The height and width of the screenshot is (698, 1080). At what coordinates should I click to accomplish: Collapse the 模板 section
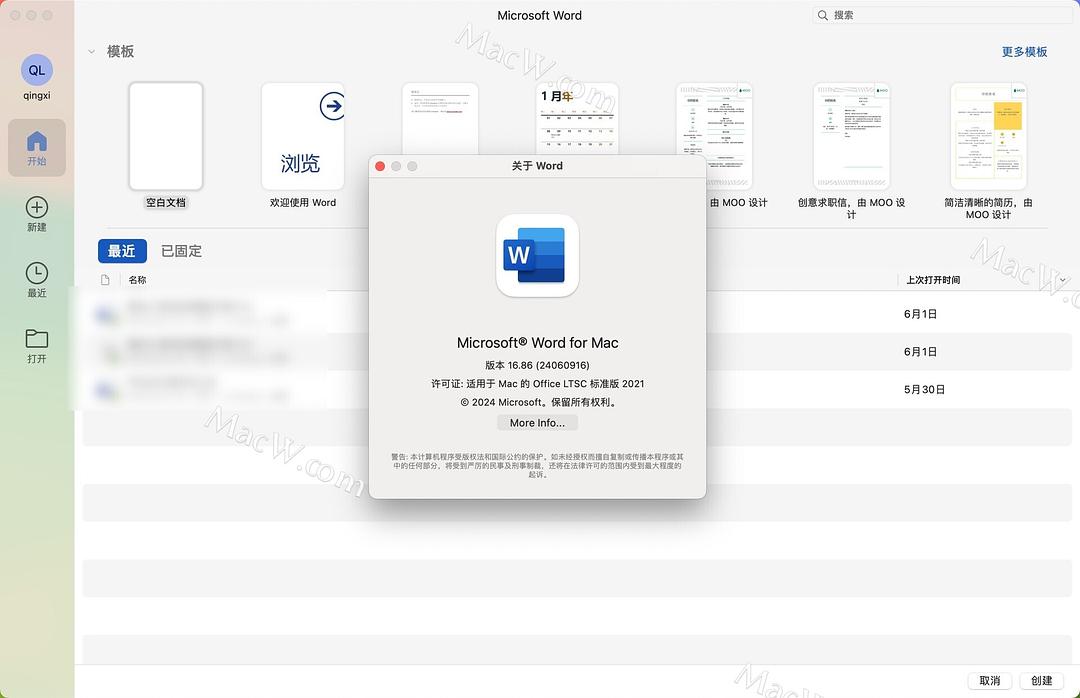tap(92, 52)
